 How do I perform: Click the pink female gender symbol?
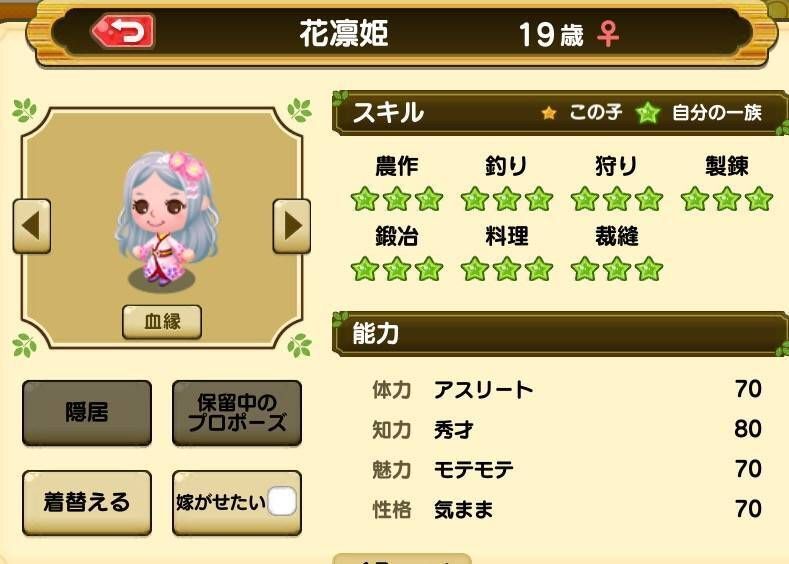608,34
